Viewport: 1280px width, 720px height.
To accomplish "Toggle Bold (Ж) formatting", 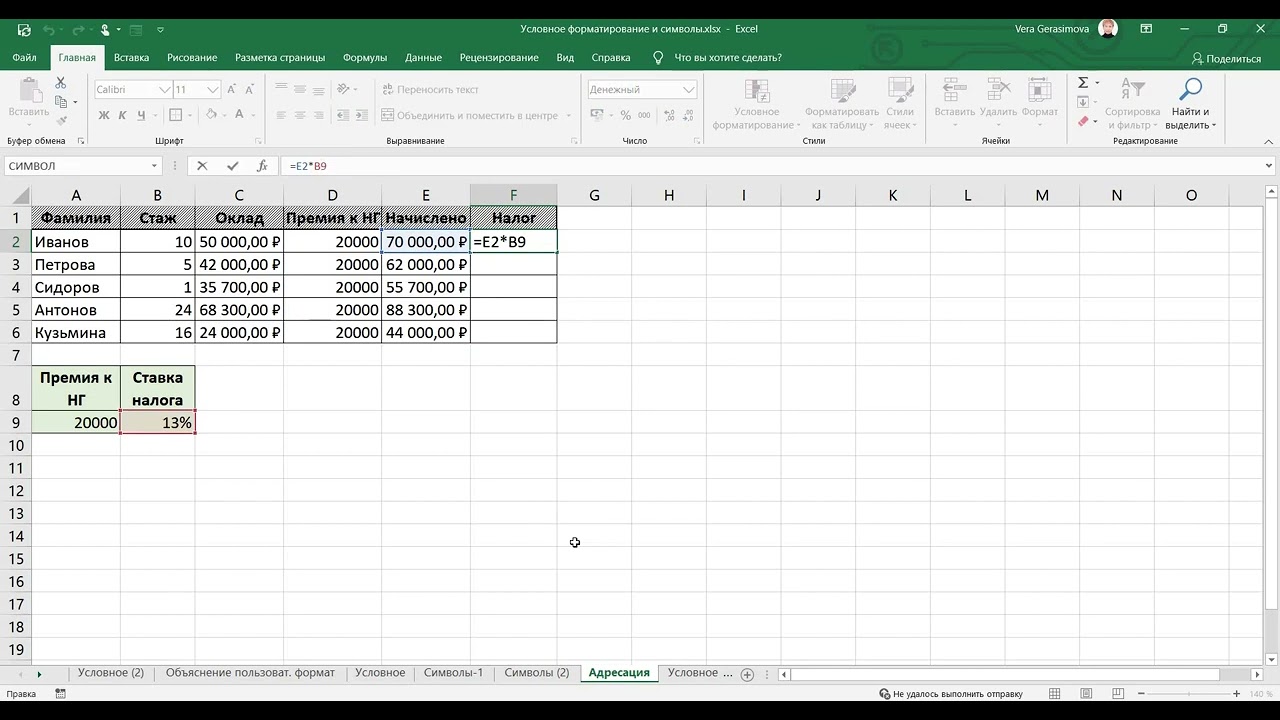I will pos(104,116).
